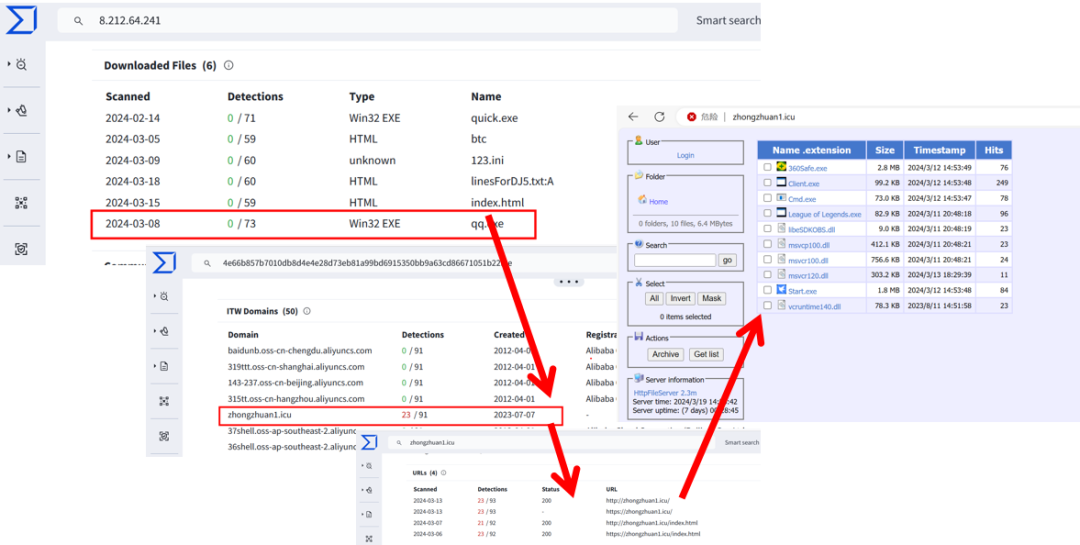Check the box for Client.exe

767,183
